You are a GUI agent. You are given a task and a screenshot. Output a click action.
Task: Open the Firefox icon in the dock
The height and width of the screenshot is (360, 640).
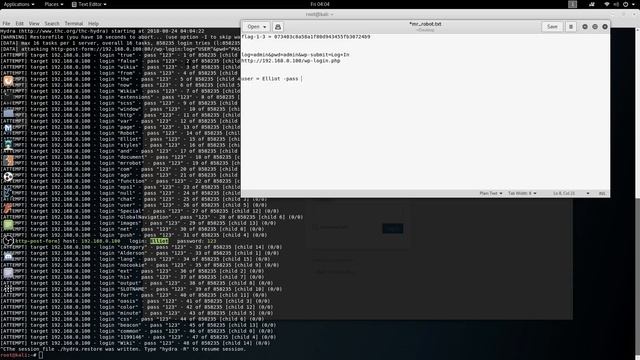coord(8,81)
